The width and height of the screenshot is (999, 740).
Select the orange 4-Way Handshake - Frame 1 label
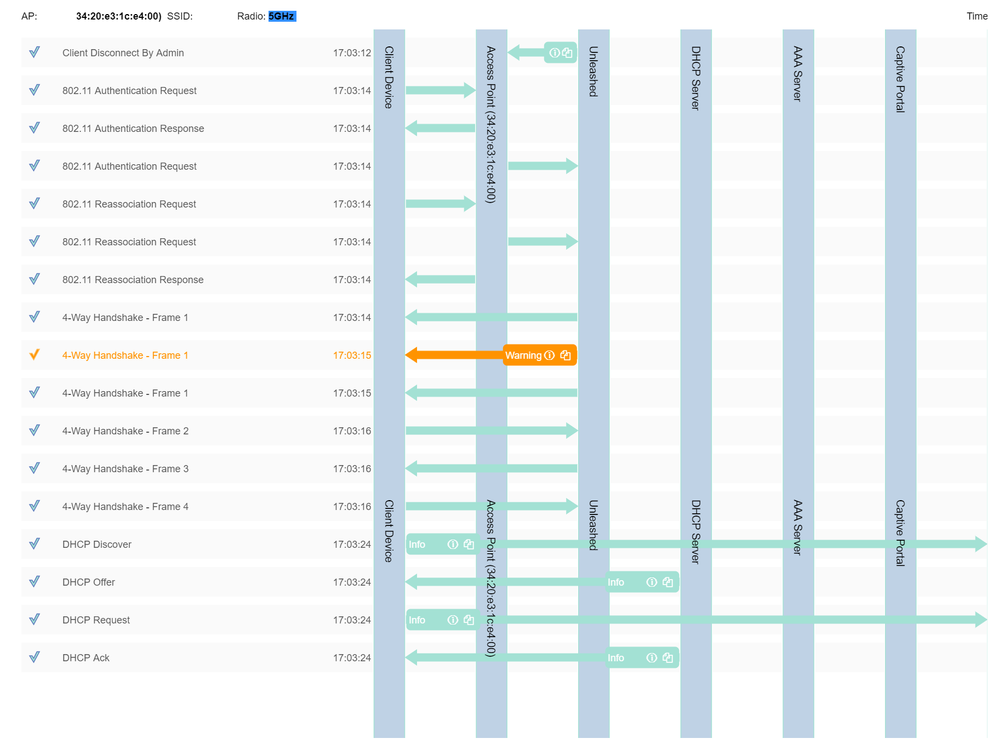(125, 356)
